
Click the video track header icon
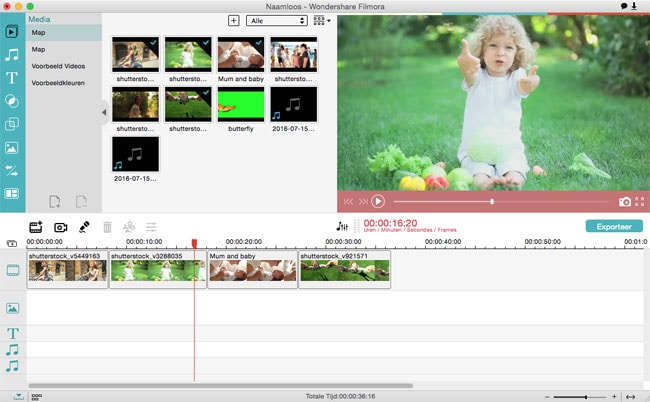coord(13,270)
